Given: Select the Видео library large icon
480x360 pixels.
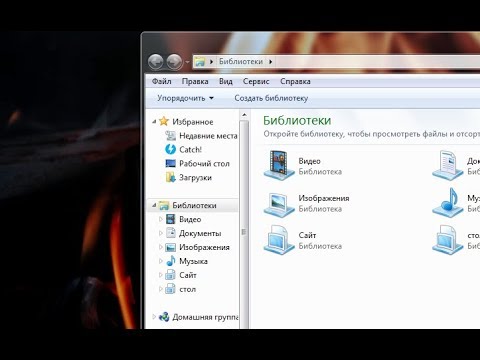Looking at the screenshot, I should pos(279,165).
